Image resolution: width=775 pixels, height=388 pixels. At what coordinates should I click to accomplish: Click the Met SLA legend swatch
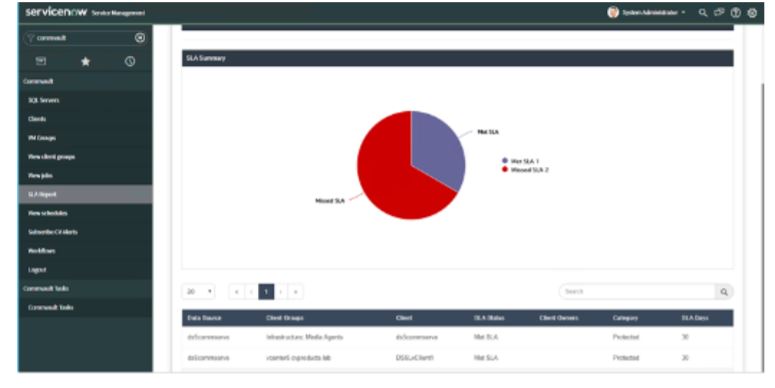click(505, 161)
